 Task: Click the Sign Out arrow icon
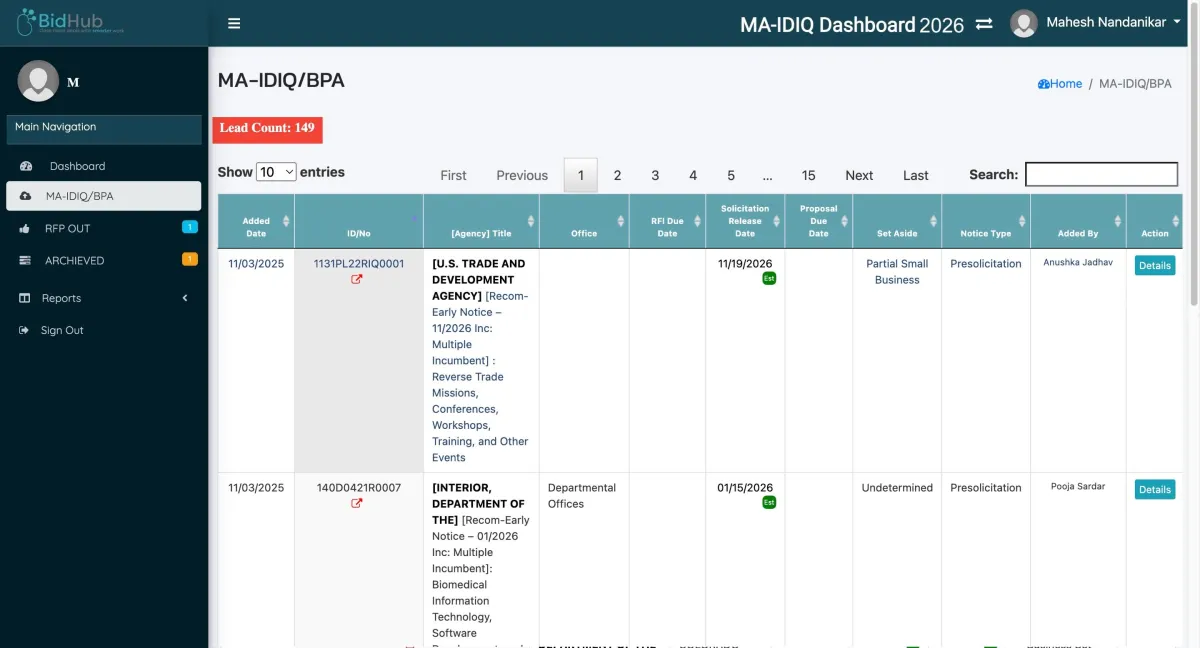[24, 330]
